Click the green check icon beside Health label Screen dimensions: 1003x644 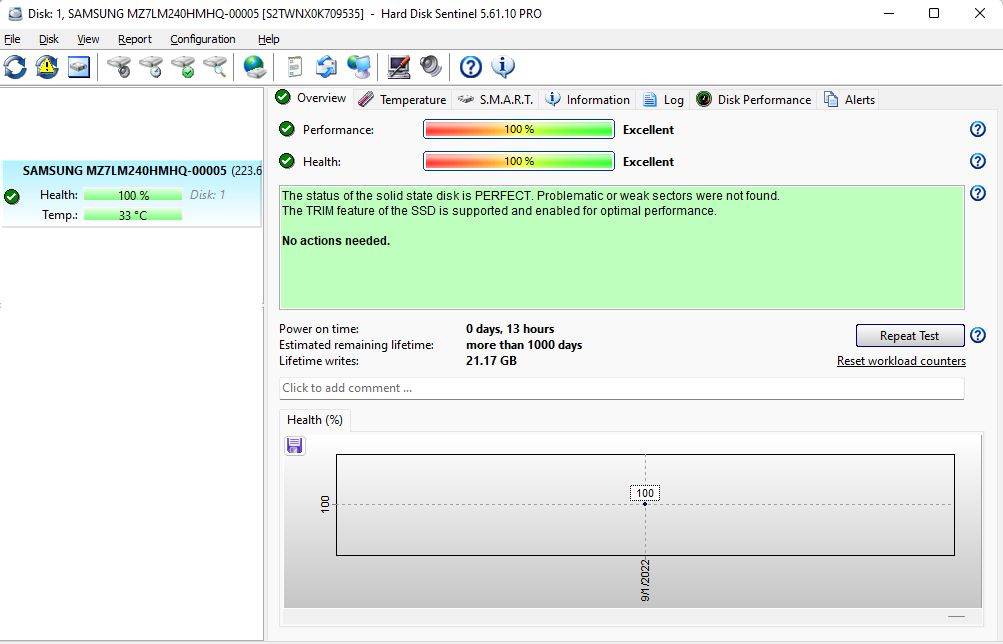click(287, 161)
